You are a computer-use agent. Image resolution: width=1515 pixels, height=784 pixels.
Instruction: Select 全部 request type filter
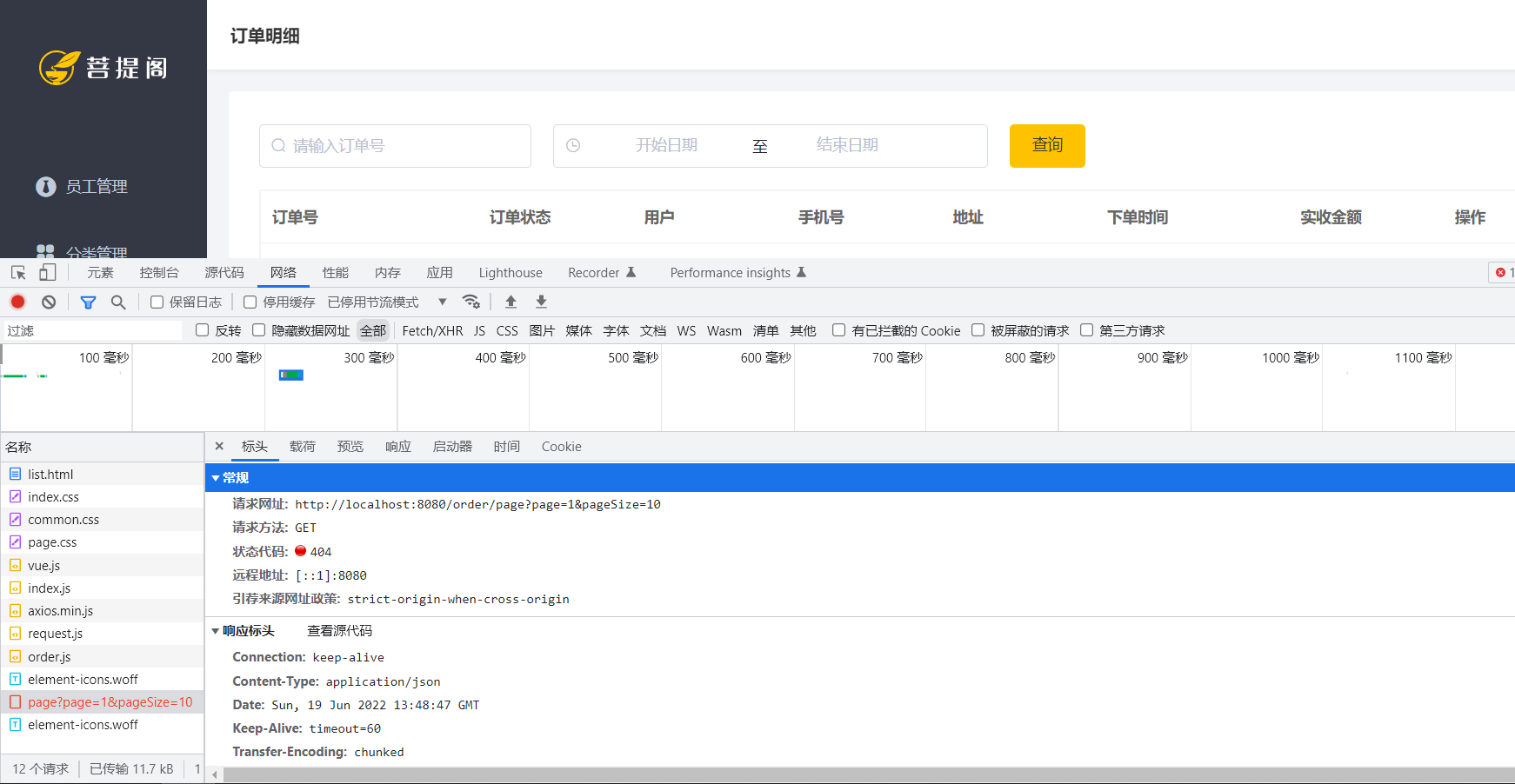(373, 330)
